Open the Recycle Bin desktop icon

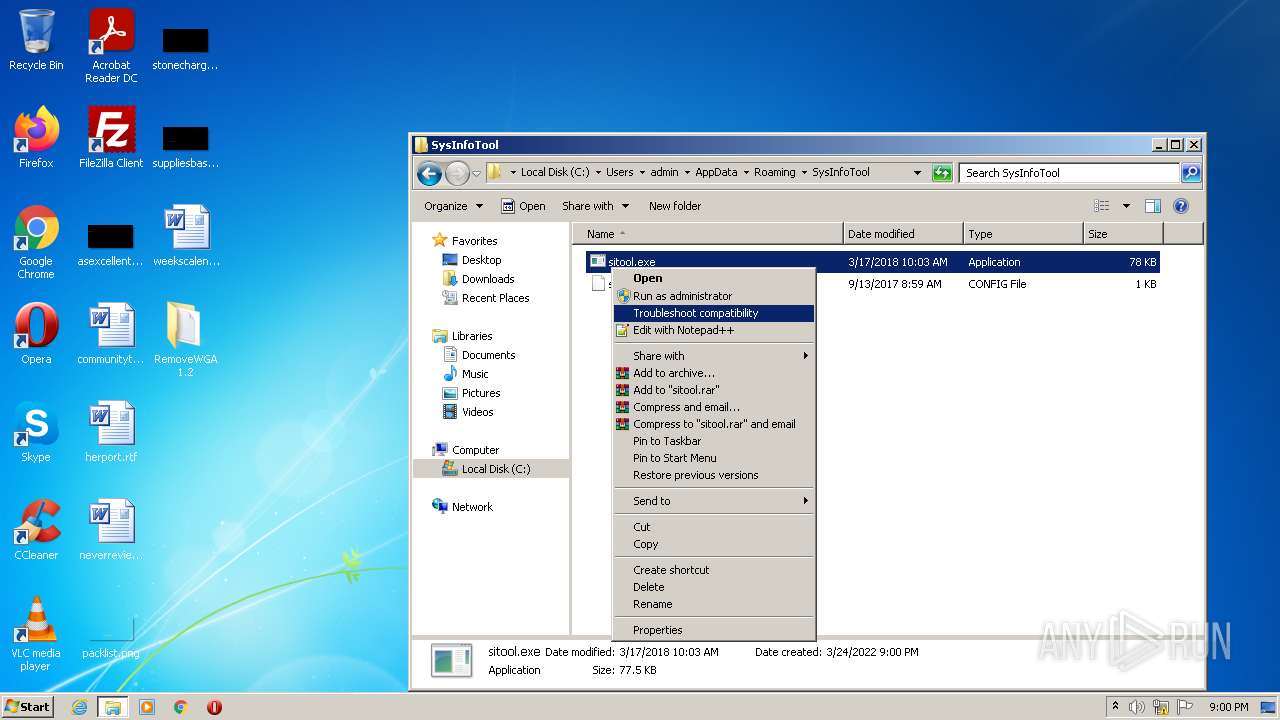[x=36, y=40]
